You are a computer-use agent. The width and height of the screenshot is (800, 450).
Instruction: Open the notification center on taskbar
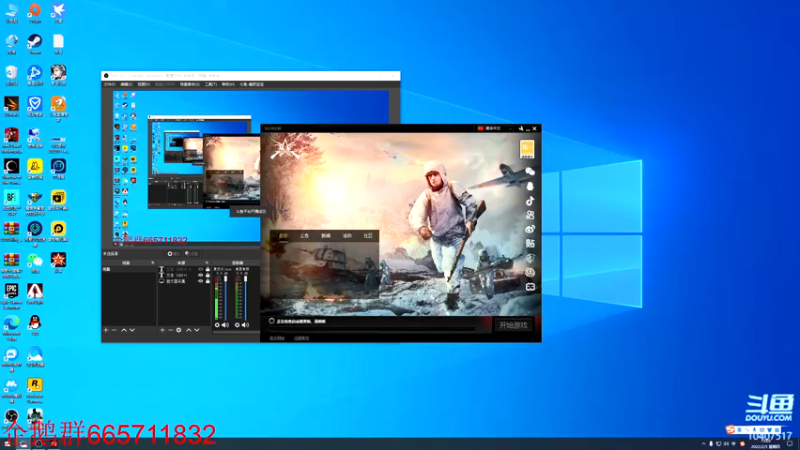(790, 444)
